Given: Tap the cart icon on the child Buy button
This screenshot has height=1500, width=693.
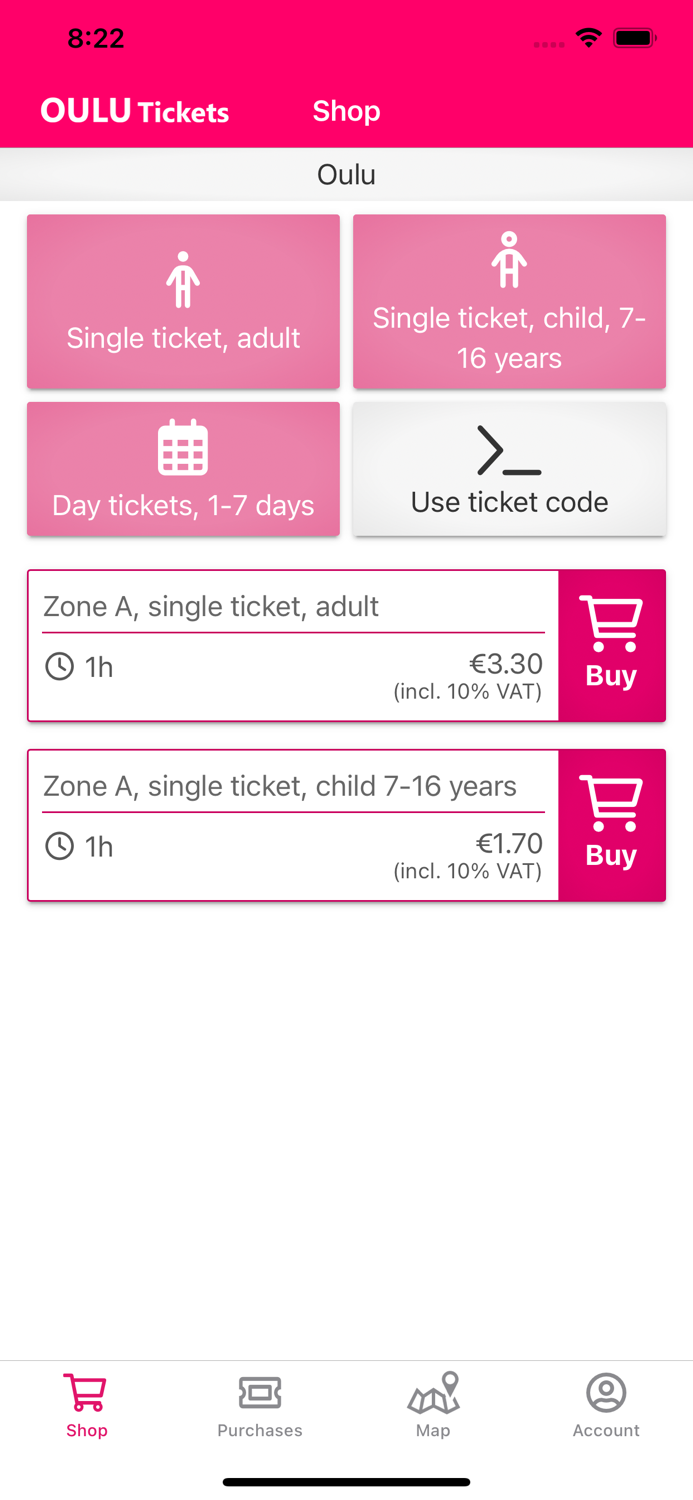Looking at the screenshot, I should coord(612,800).
